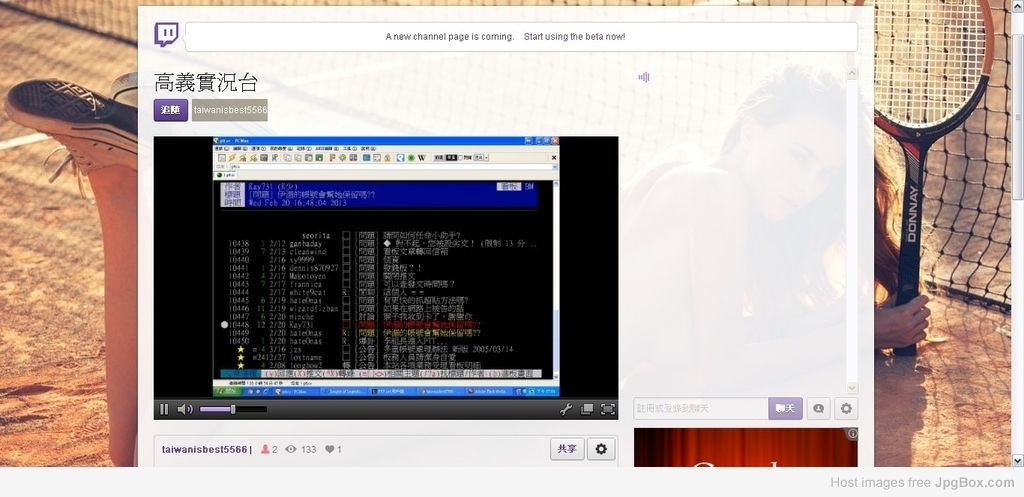The width and height of the screenshot is (1024, 497).
Task: Open chat settings gear icon
Action: pos(846,408)
